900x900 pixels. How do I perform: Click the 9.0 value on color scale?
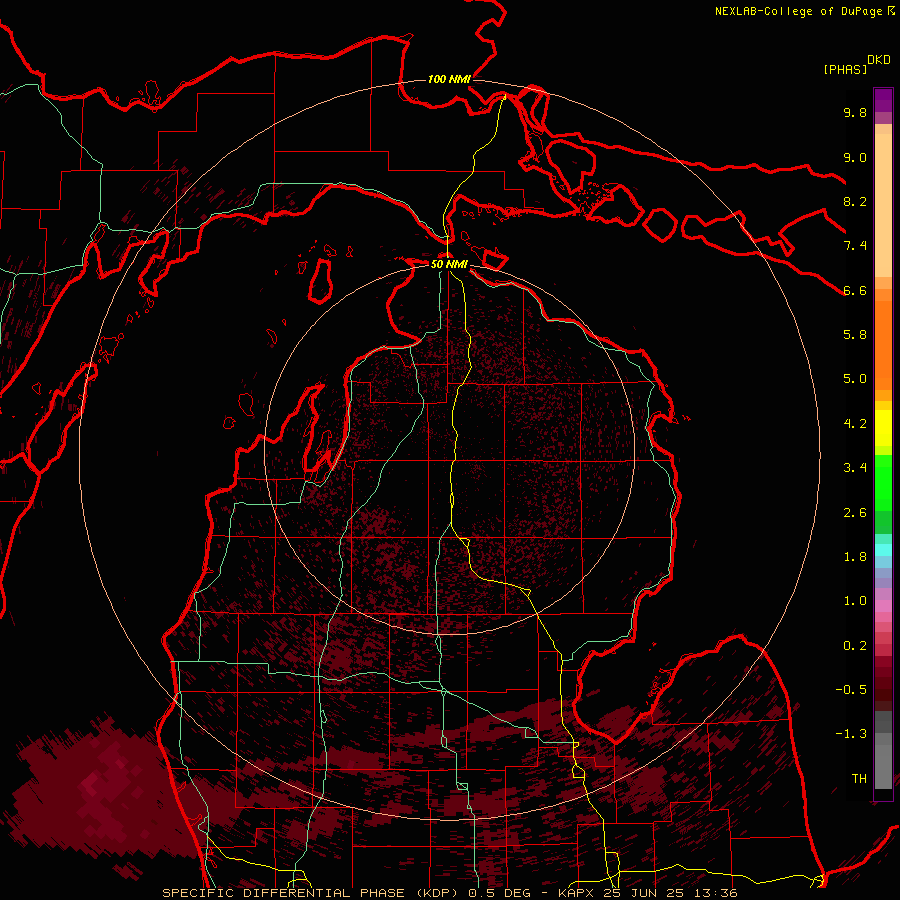855,157
